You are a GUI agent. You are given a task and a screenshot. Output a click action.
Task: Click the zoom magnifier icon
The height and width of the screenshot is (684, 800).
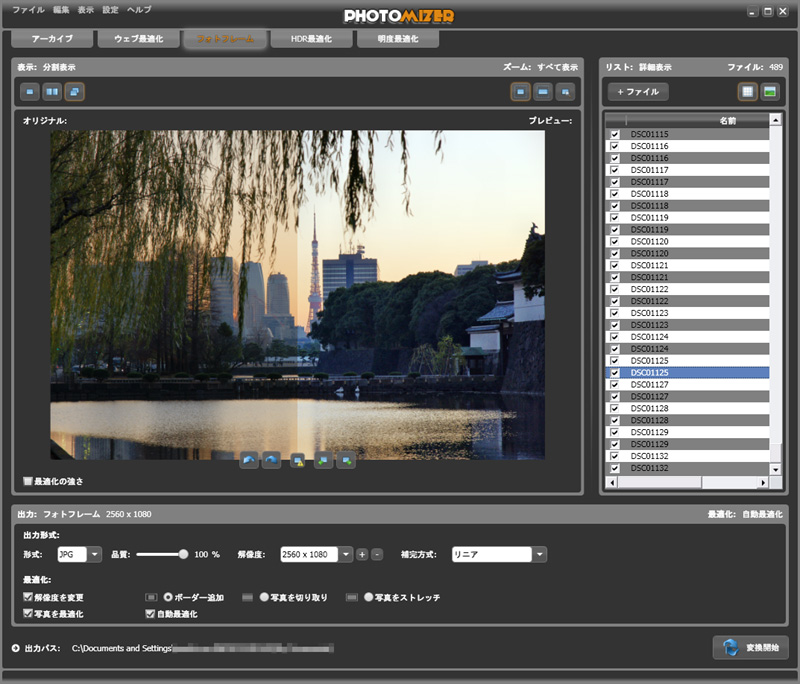[565, 92]
